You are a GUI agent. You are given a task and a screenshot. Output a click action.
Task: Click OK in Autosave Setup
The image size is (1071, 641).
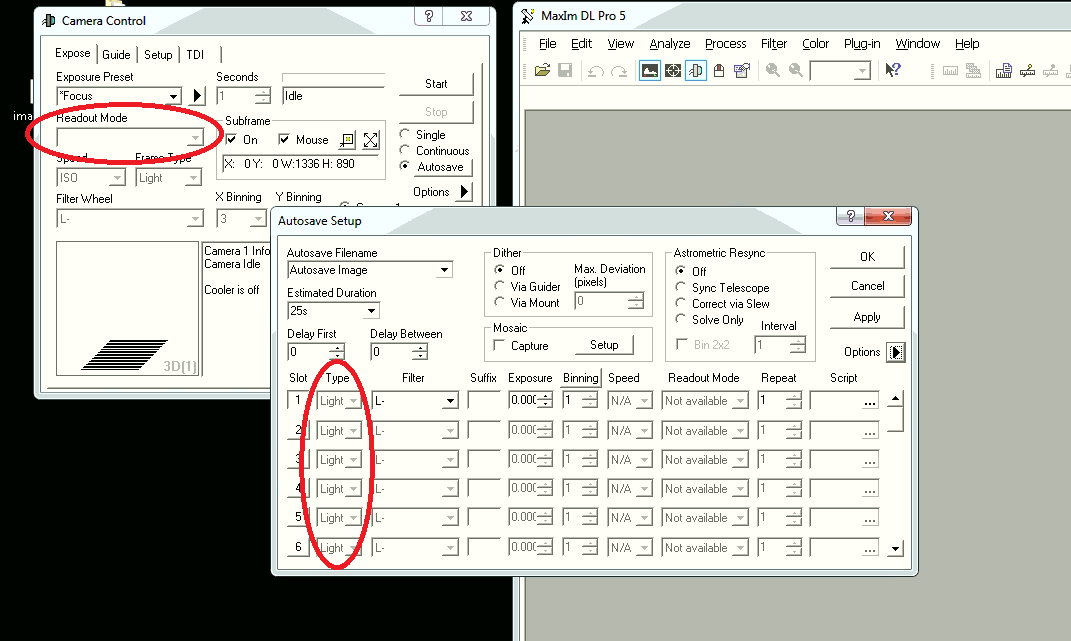point(867,257)
